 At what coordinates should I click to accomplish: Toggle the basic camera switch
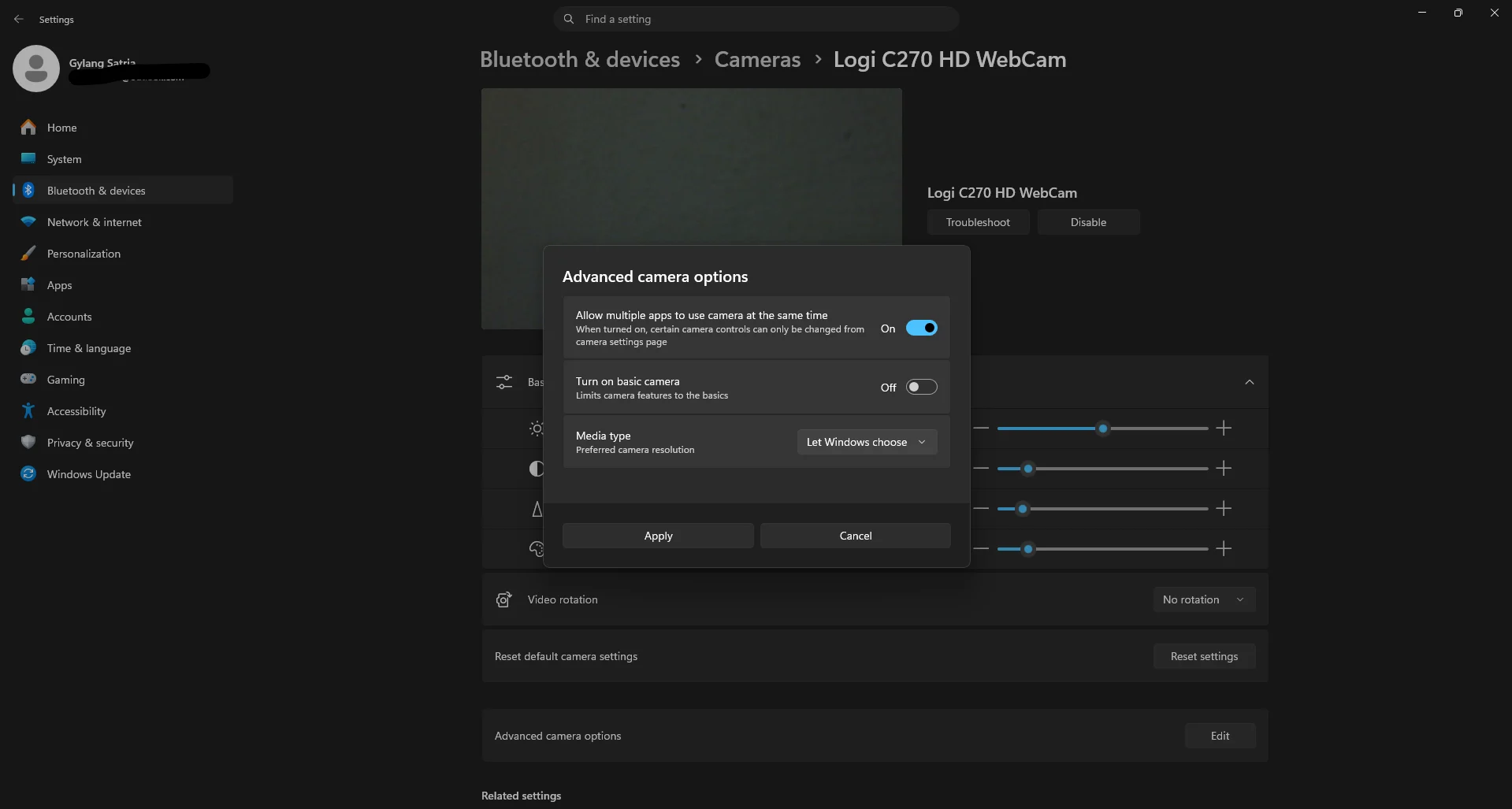[921, 387]
